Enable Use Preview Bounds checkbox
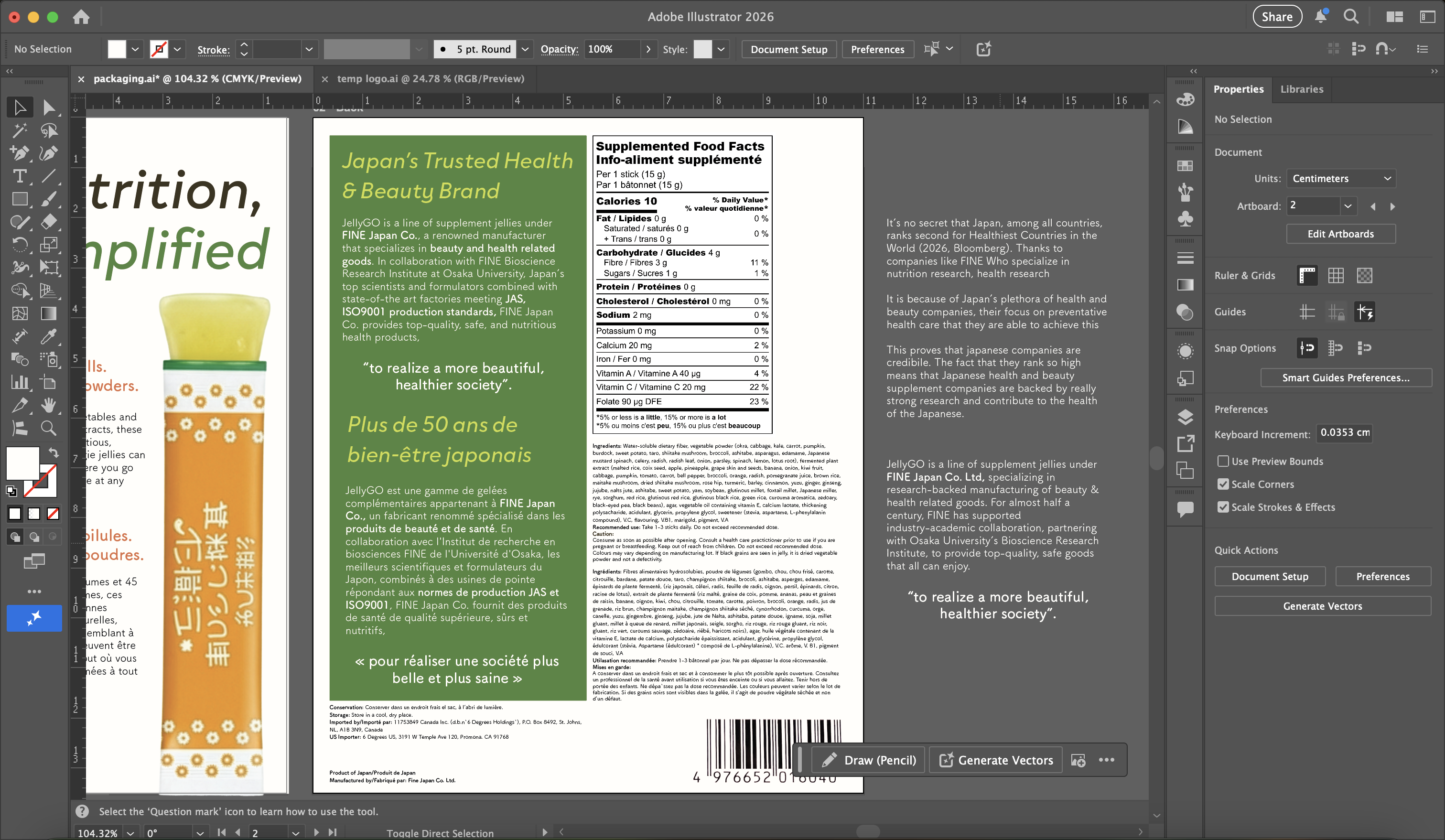The height and width of the screenshot is (840, 1445). [x=1222, y=461]
